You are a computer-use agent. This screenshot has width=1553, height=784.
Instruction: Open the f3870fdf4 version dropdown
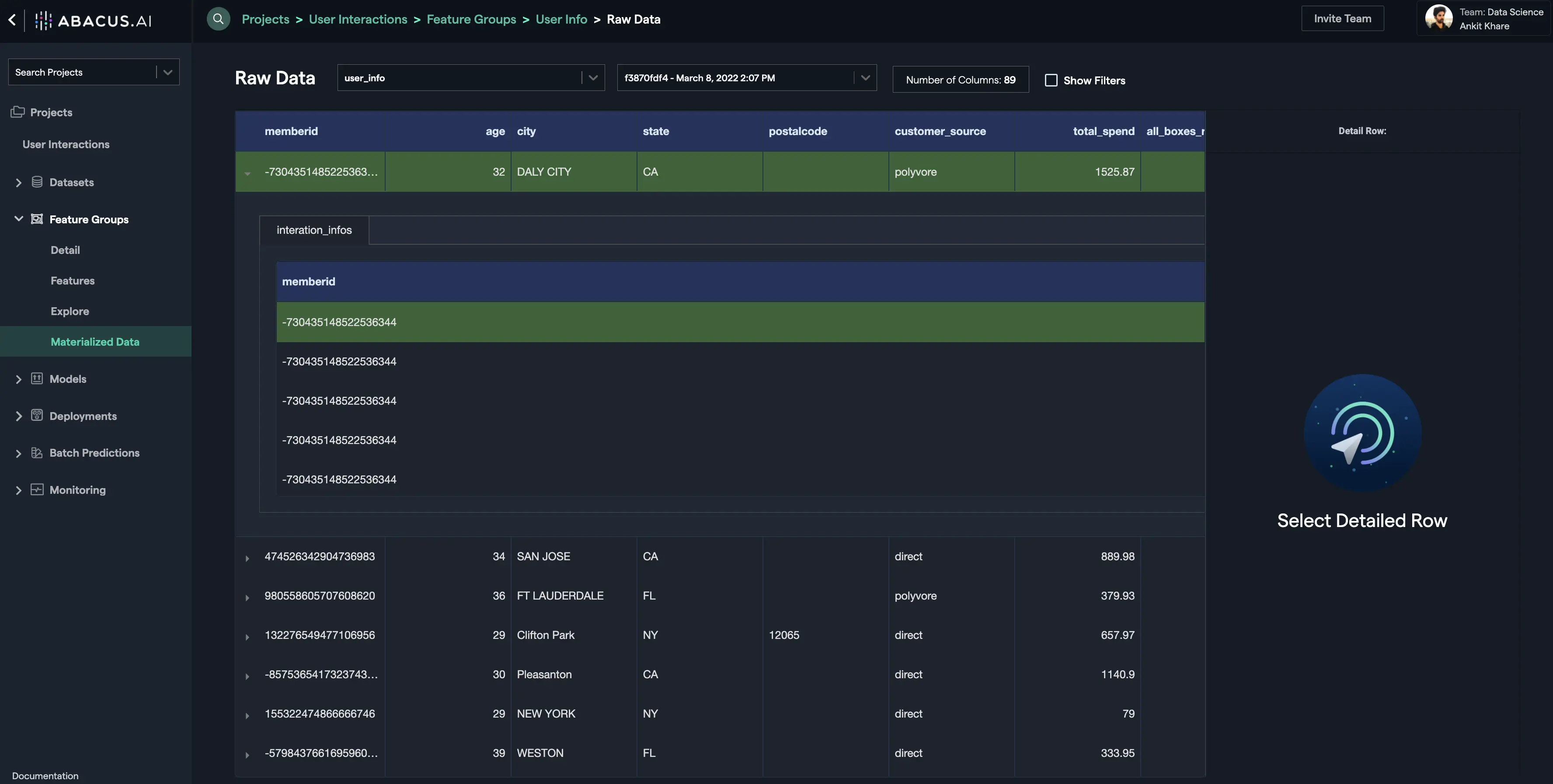865,78
